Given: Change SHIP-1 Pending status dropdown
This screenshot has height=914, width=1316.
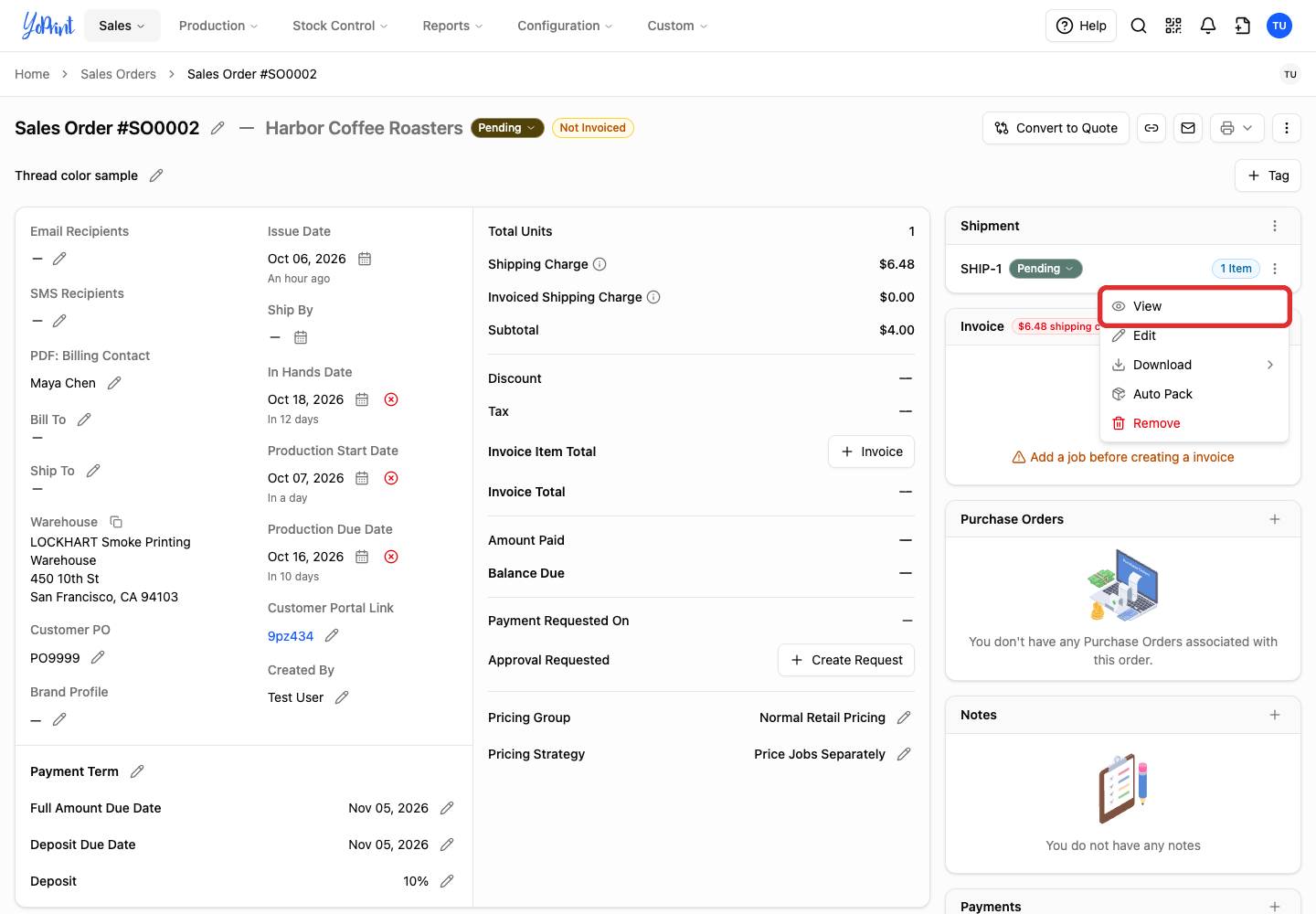Looking at the screenshot, I should [x=1045, y=269].
